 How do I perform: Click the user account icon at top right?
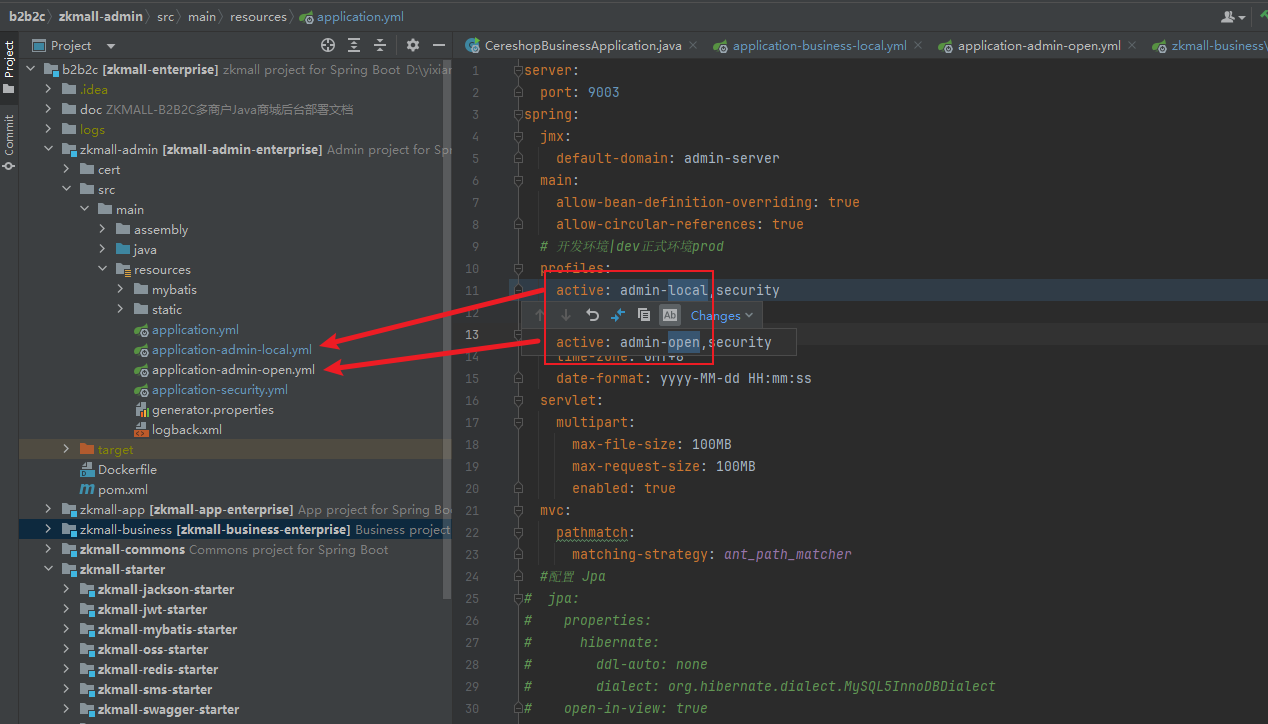[1232, 17]
